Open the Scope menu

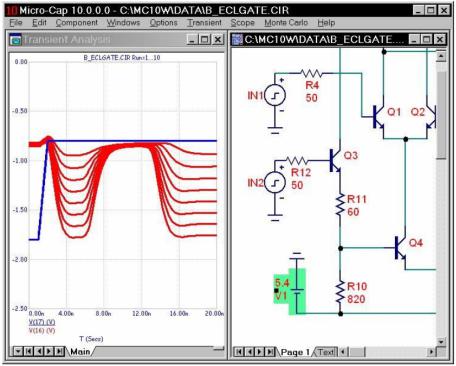pyautogui.click(x=243, y=23)
